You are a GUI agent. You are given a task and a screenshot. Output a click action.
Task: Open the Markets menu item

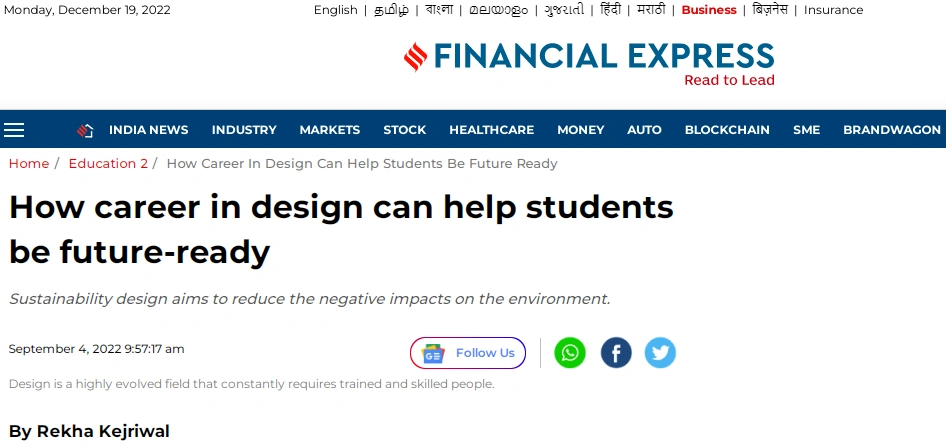point(329,130)
